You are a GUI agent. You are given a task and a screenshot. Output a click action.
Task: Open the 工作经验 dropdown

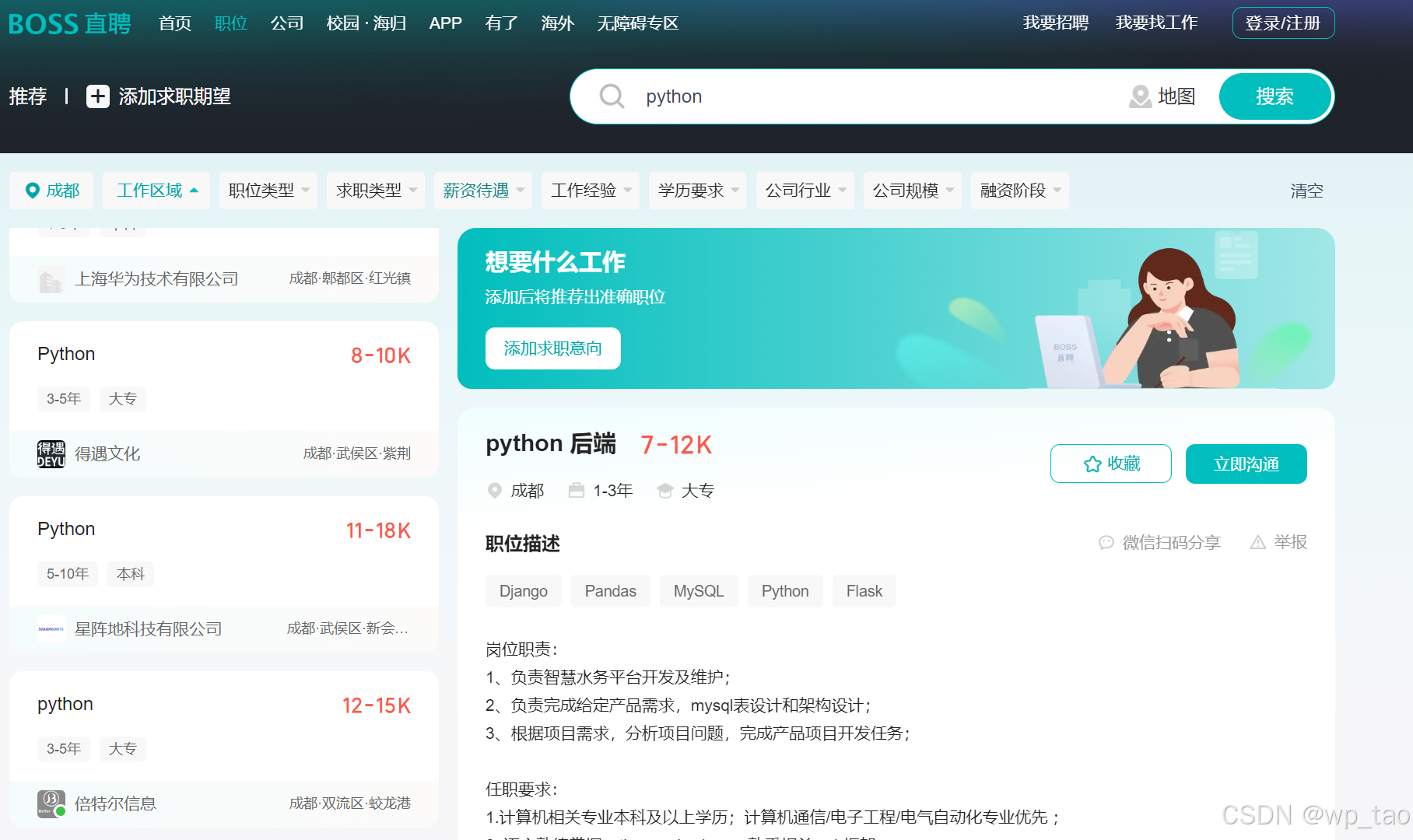coord(591,191)
